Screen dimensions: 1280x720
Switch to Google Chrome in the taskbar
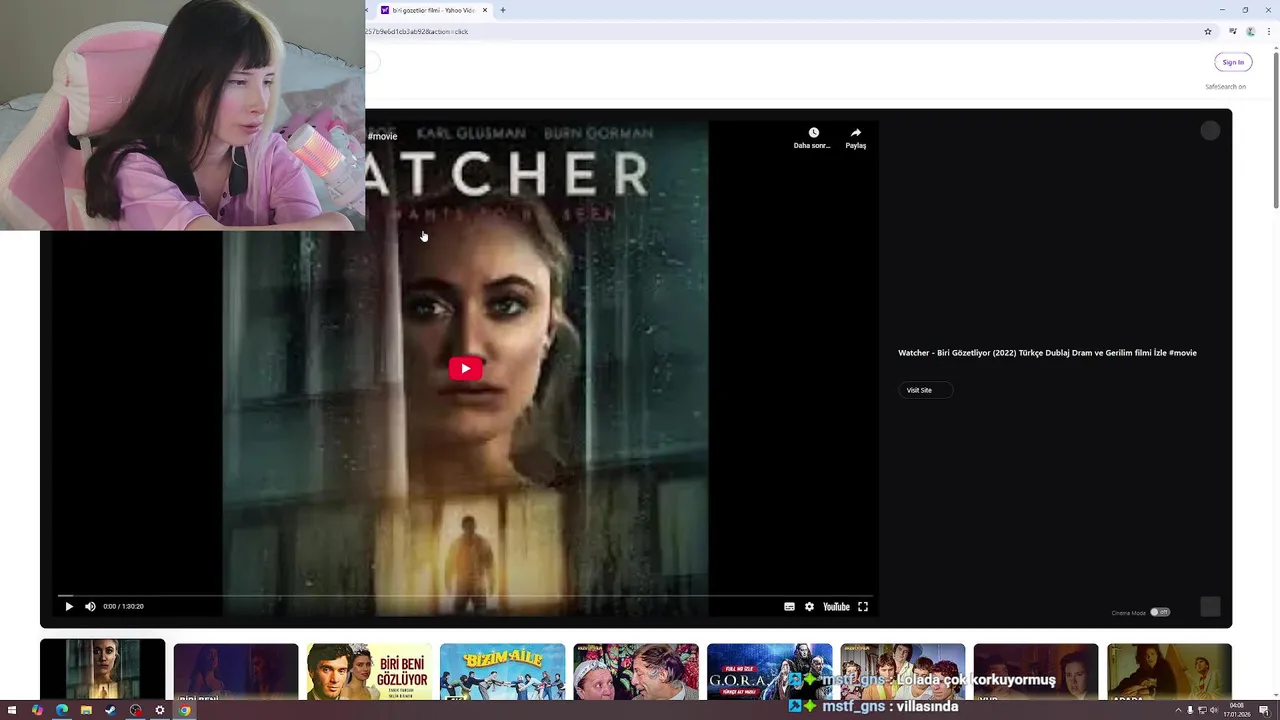click(x=185, y=710)
